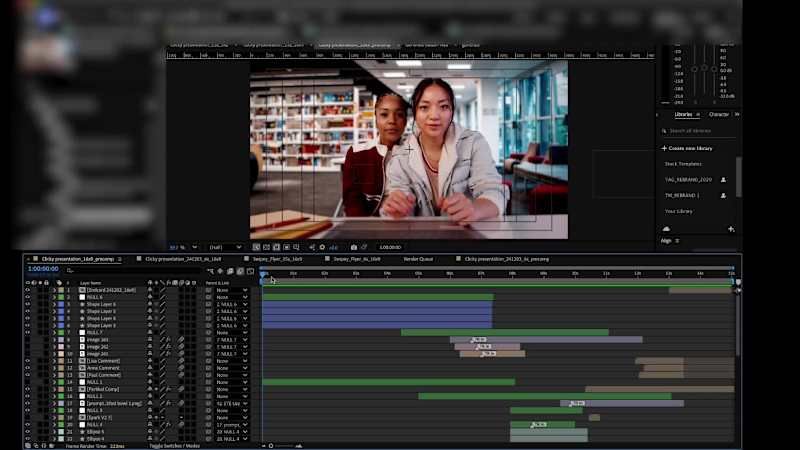
Task: Switch to the Swipey_Flyer_35s_16x9 timeline tab
Action: (277, 259)
